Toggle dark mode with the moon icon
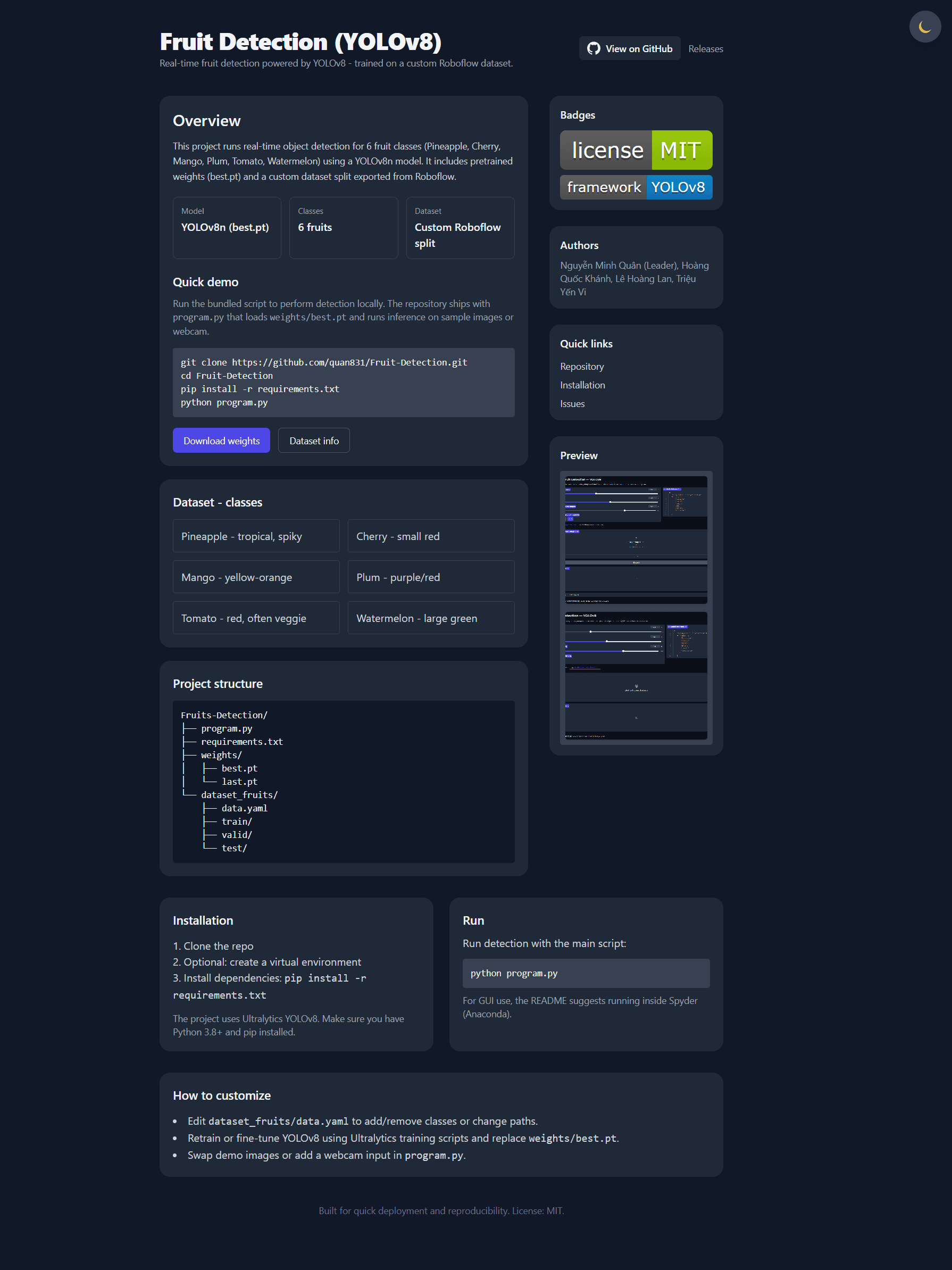The image size is (952, 1270). pos(924,27)
